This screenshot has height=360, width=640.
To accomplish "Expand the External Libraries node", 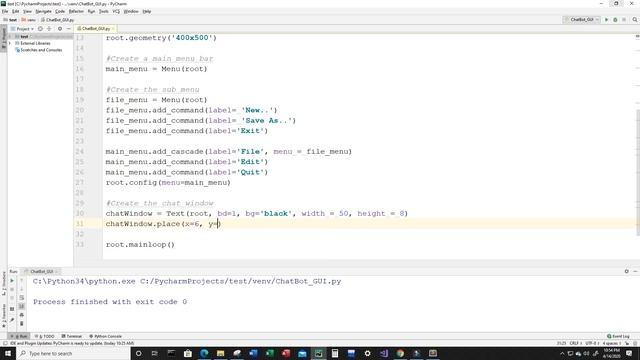I will 10,43.
